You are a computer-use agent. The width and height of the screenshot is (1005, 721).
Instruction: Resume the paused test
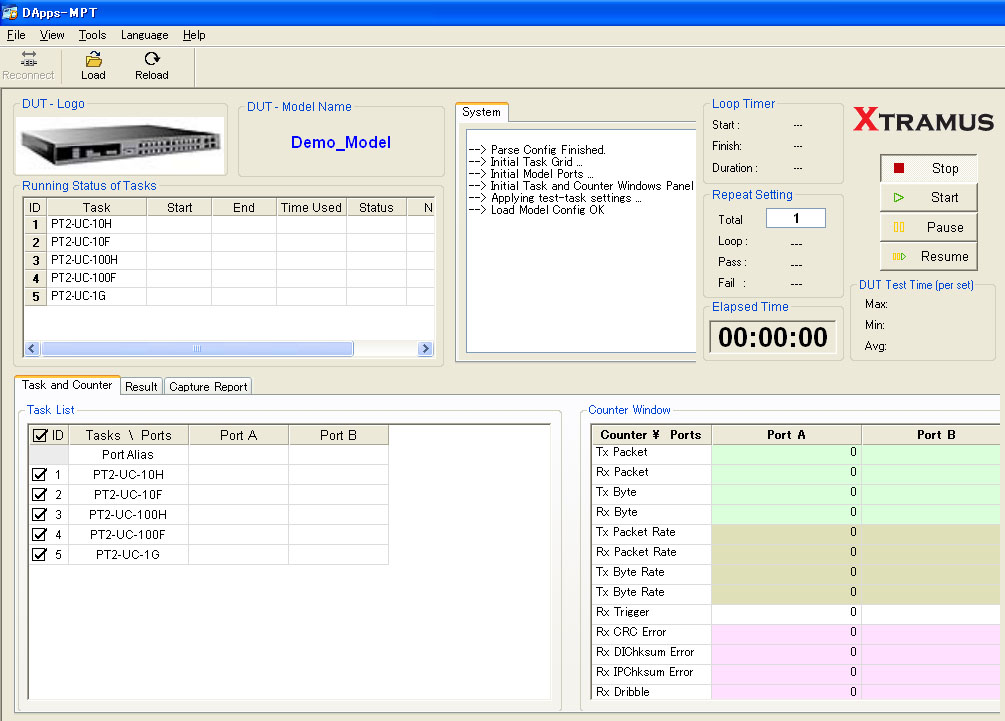pyautogui.click(x=929, y=256)
